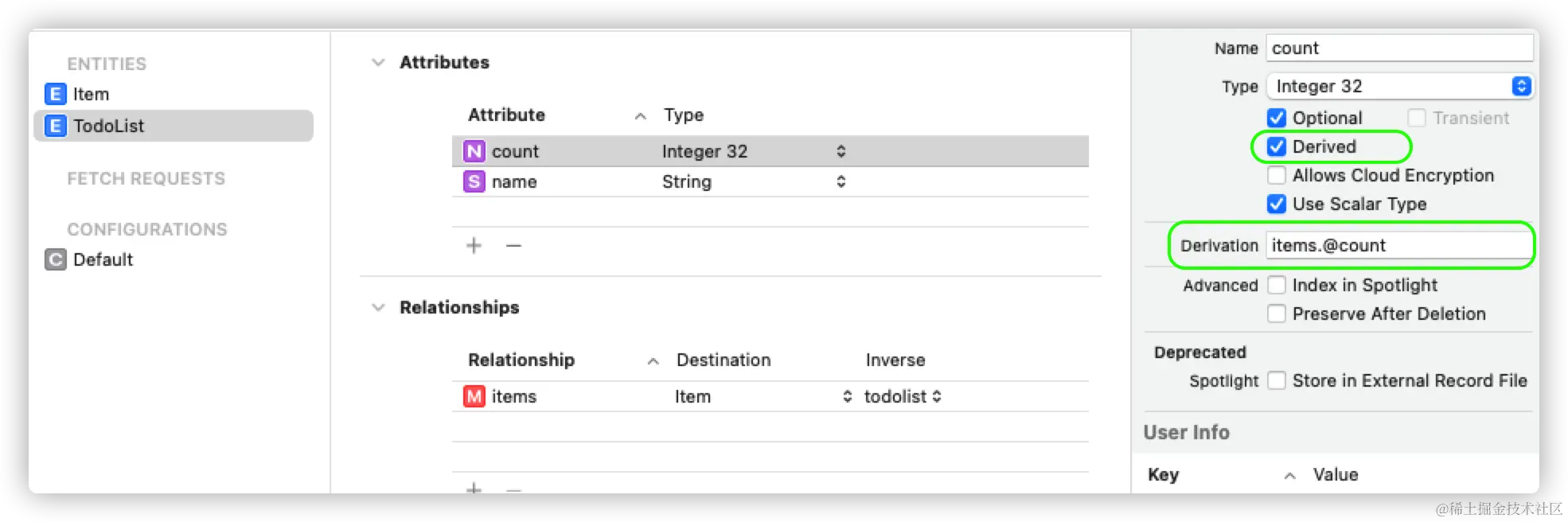Disable Use Scalar Type checkbox

1277,204
